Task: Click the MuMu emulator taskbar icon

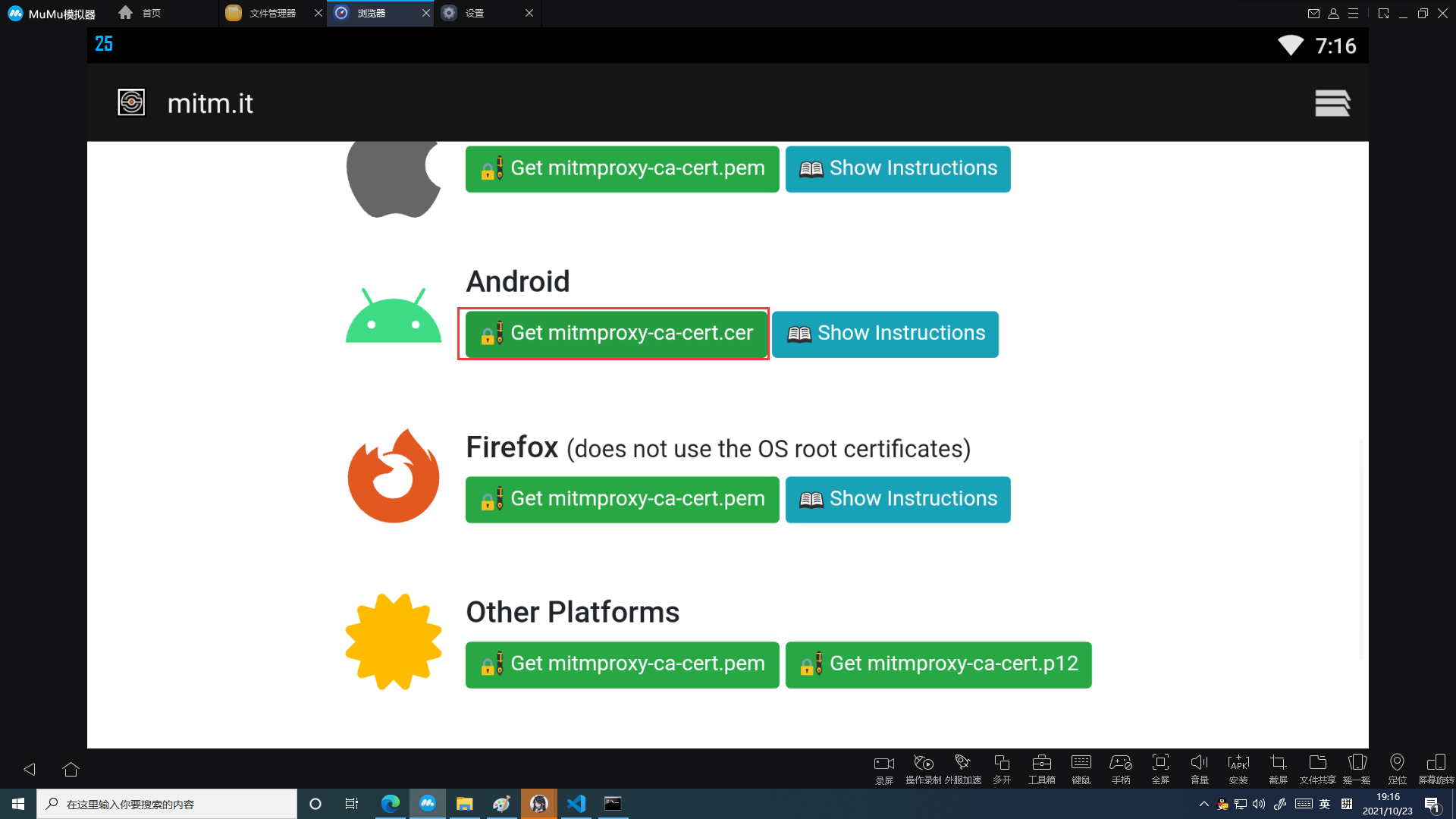Action: [x=428, y=804]
